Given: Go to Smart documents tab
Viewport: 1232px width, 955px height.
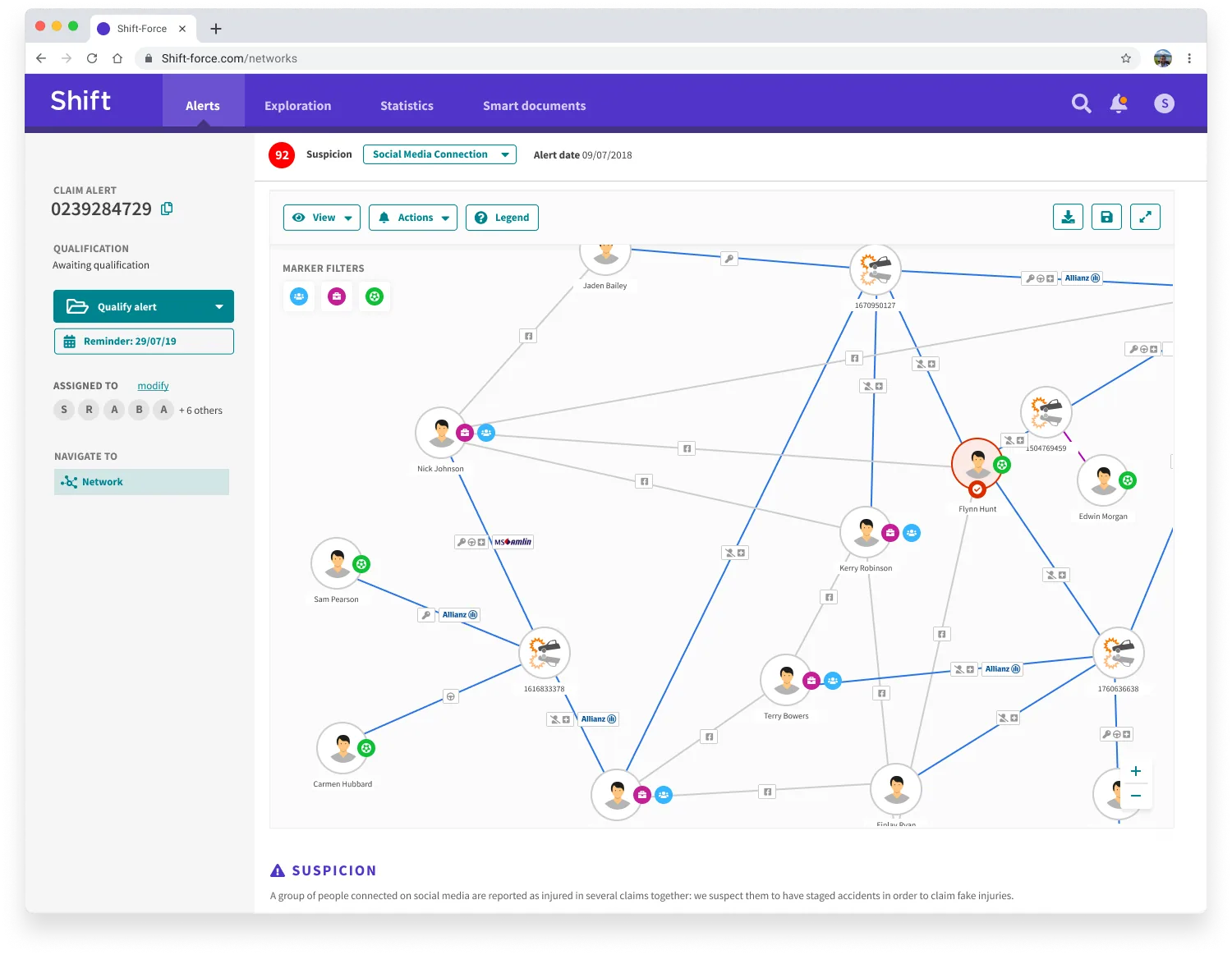Looking at the screenshot, I should [535, 106].
